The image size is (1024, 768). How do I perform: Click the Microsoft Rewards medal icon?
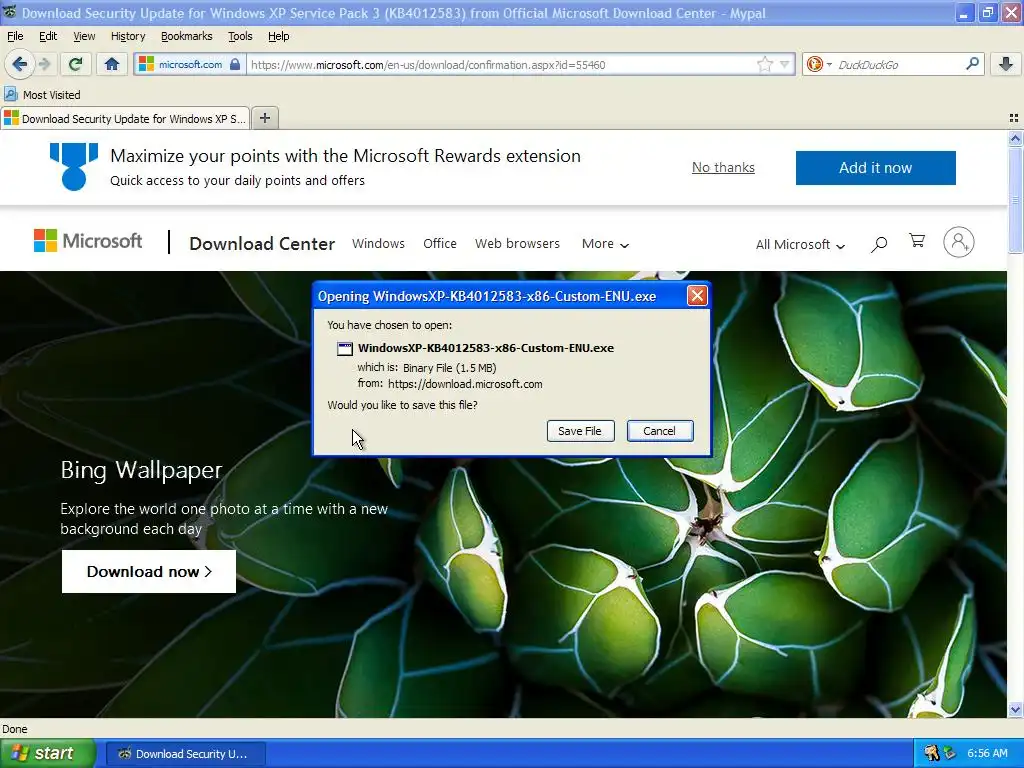(74, 167)
